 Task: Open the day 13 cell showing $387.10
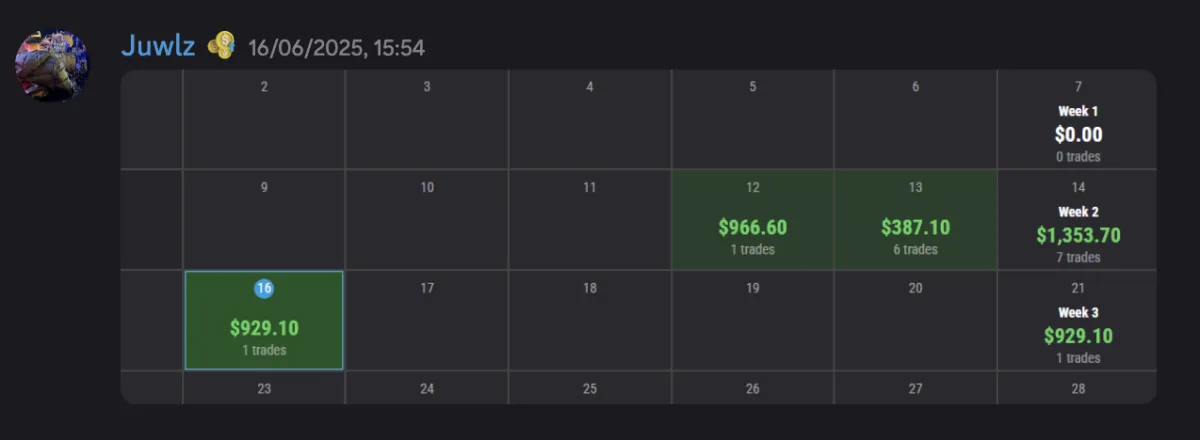pyautogui.click(x=916, y=220)
